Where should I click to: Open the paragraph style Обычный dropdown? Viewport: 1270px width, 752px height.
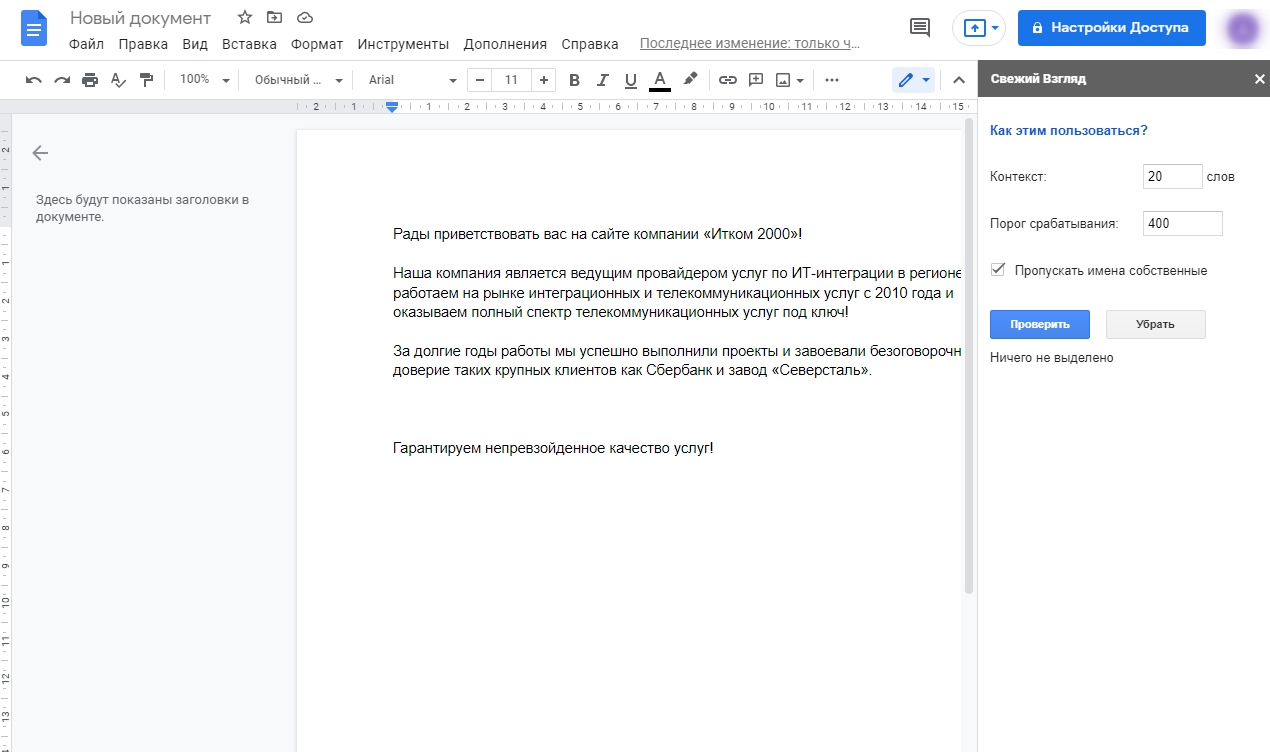pos(298,80)
